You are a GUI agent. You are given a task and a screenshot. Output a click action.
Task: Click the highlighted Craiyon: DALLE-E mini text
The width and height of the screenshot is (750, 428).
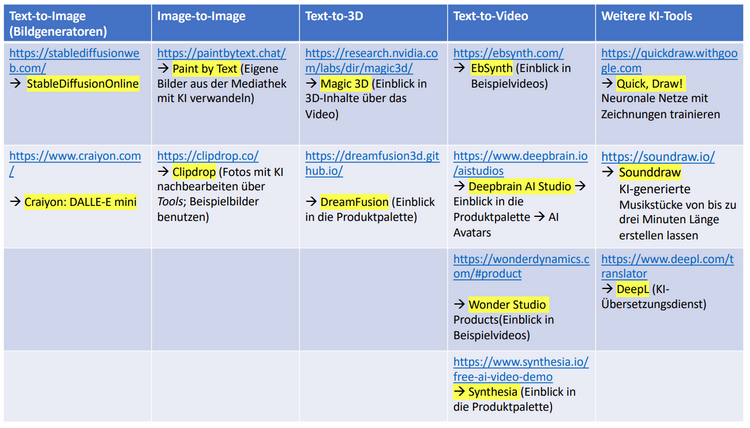(x=80, y=202)
